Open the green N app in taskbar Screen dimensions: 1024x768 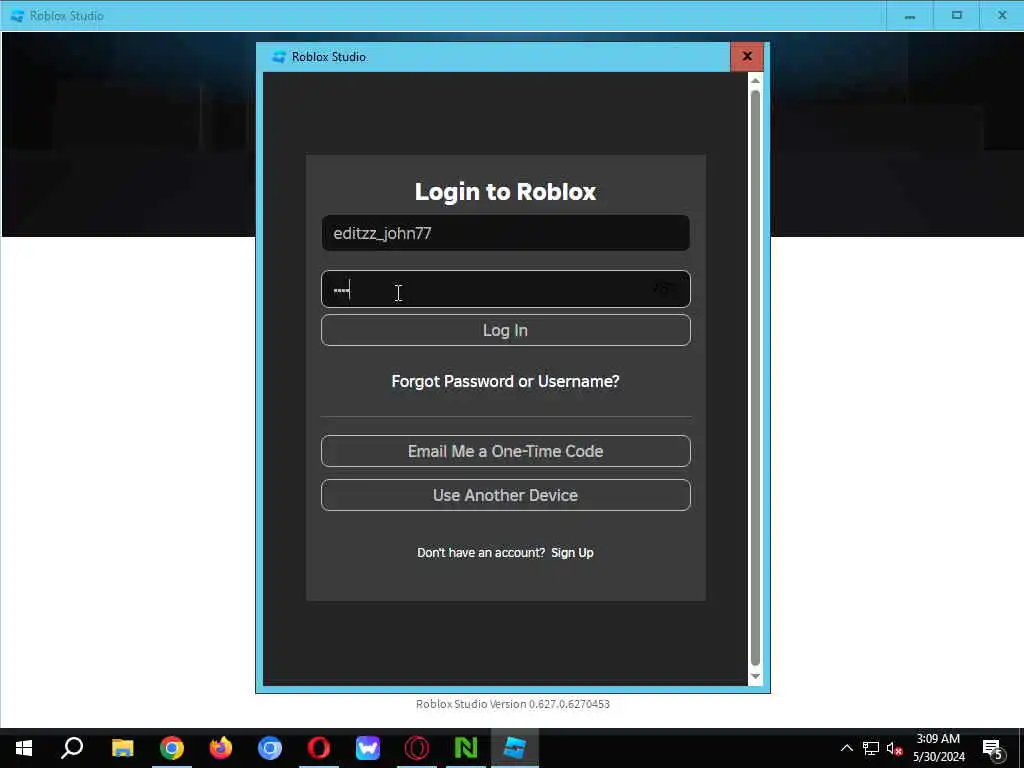click(466, 748)
